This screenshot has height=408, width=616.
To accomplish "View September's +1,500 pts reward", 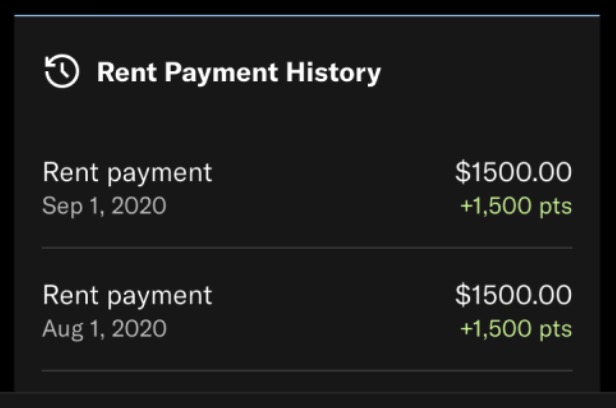I will click(x=516, y=206).
